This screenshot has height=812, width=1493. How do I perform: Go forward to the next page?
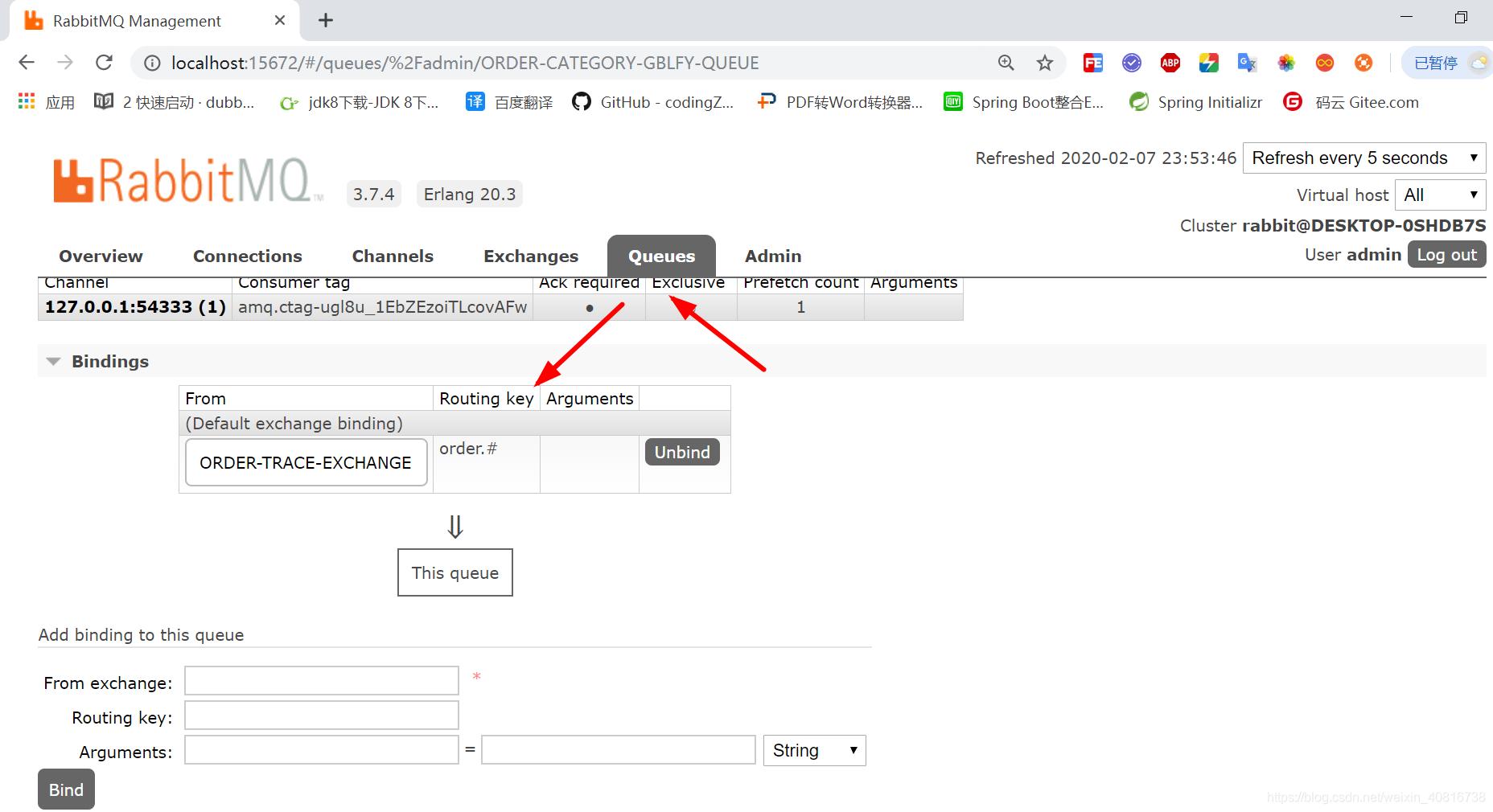point(65,63)
